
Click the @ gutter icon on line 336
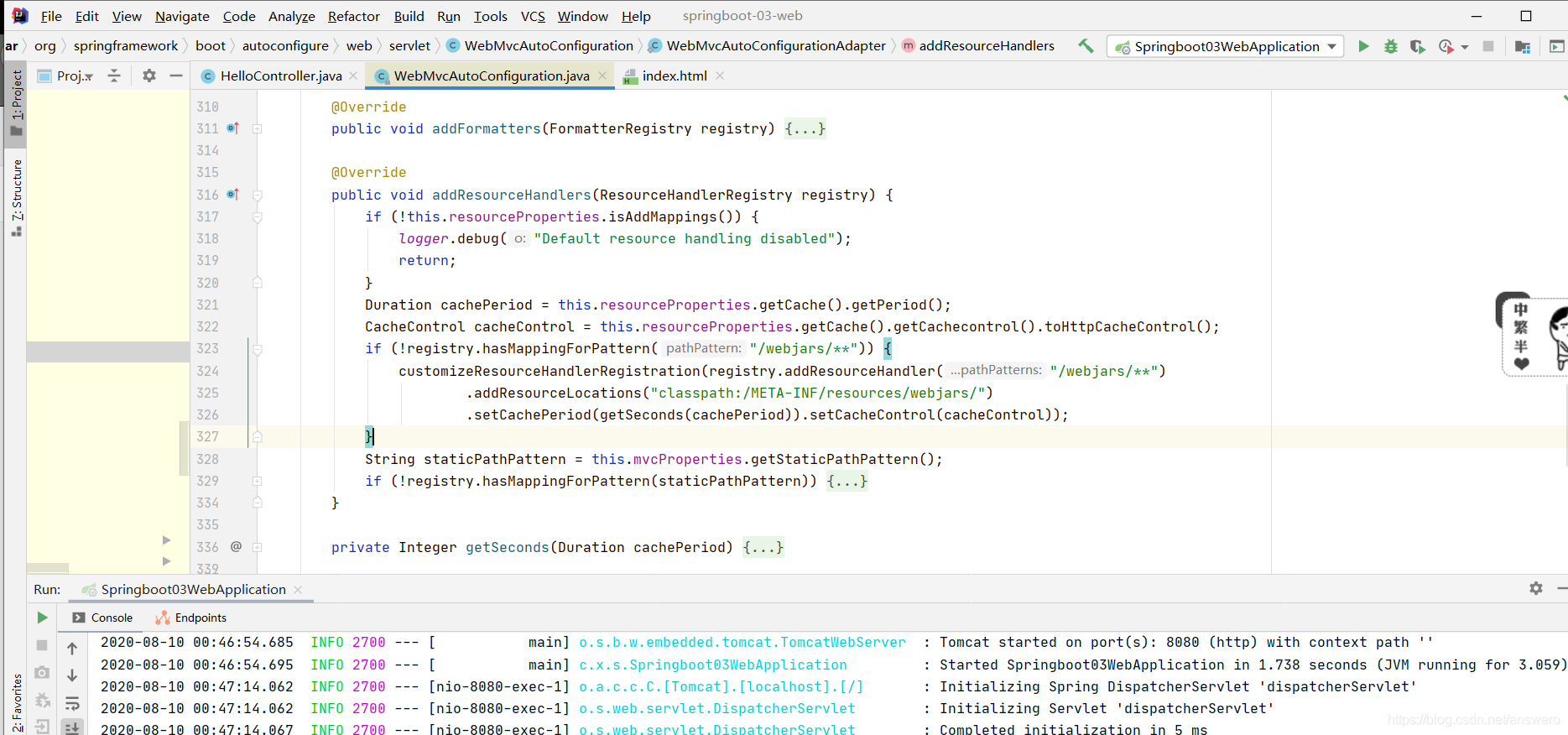point(236,546)
